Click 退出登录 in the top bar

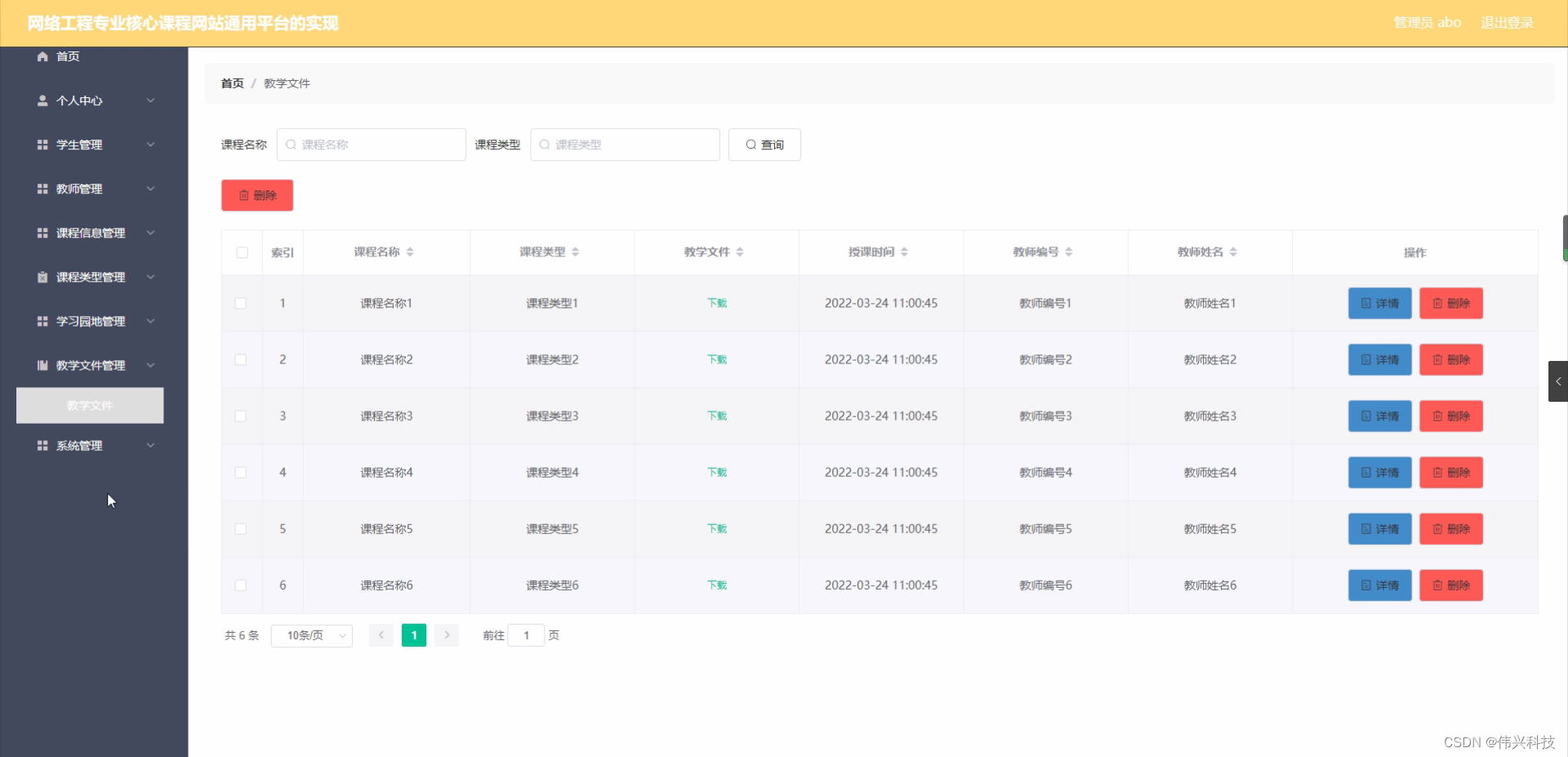click(x=1507, y=23)
